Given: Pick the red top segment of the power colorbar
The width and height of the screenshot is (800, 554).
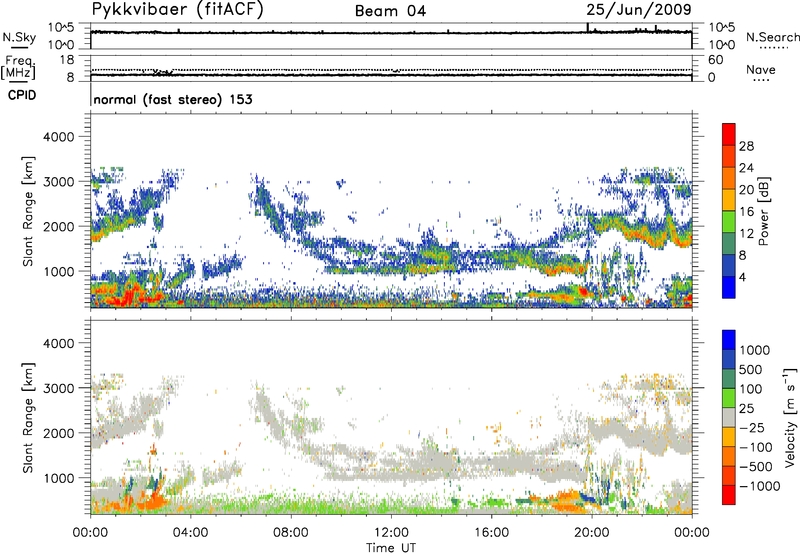Looking at the screenshot, I should click(729, 134).
